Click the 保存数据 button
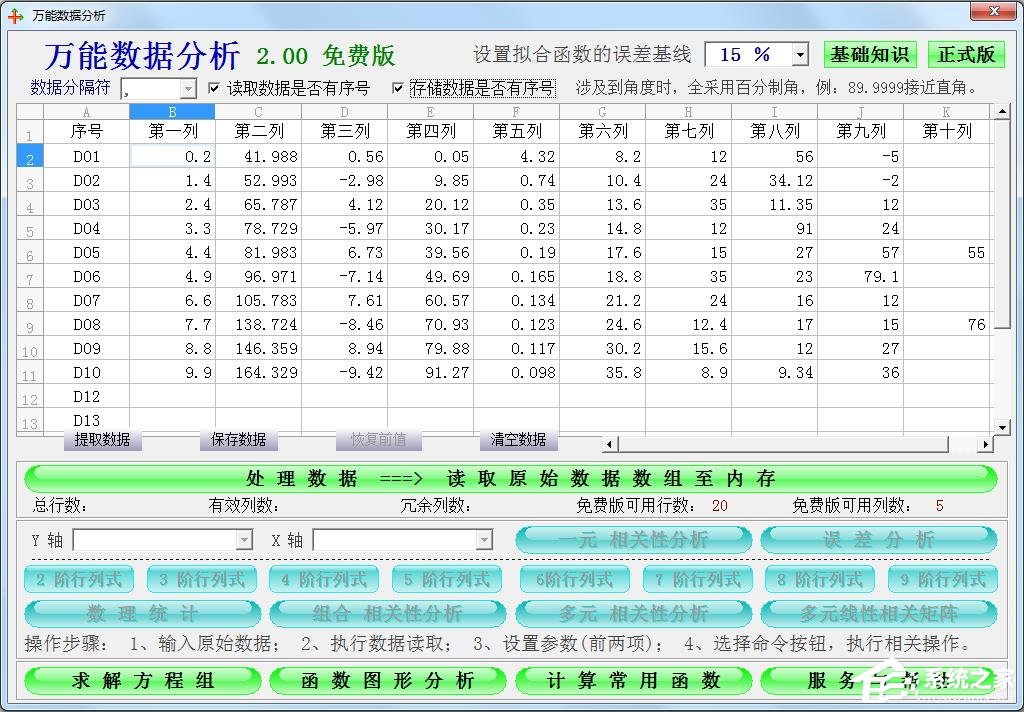The width and height of the screenshot is (1024, 712). [239, 439]
